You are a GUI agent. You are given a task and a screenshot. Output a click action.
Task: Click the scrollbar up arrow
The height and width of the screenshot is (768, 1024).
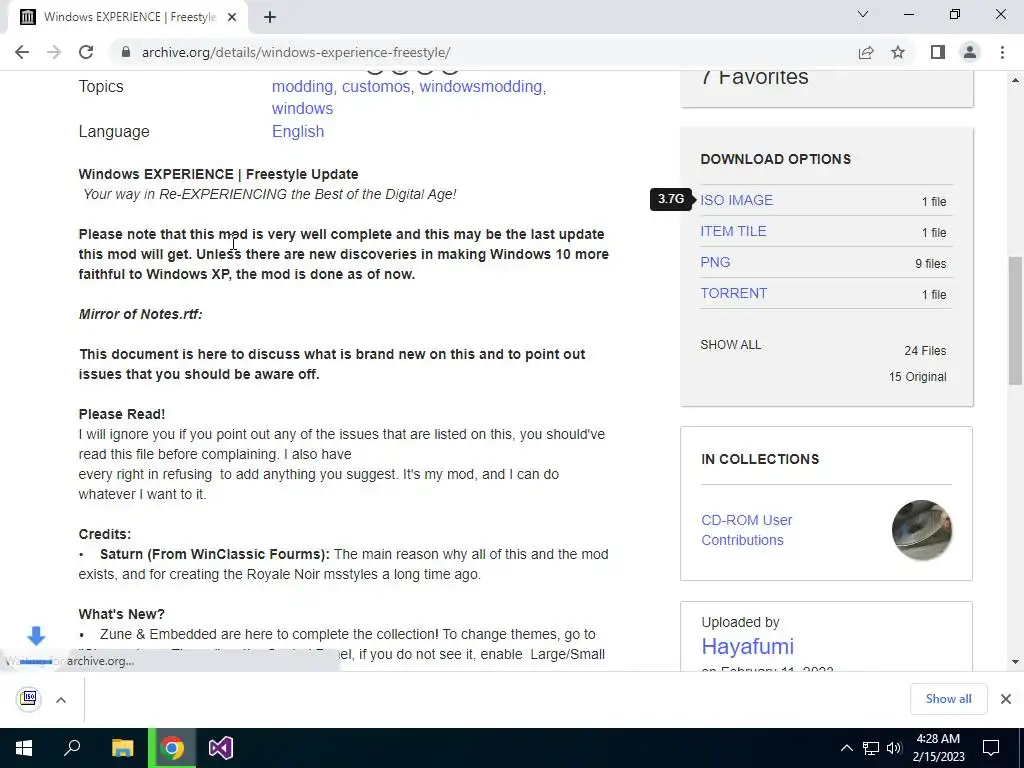click(x=1015, y=80)
